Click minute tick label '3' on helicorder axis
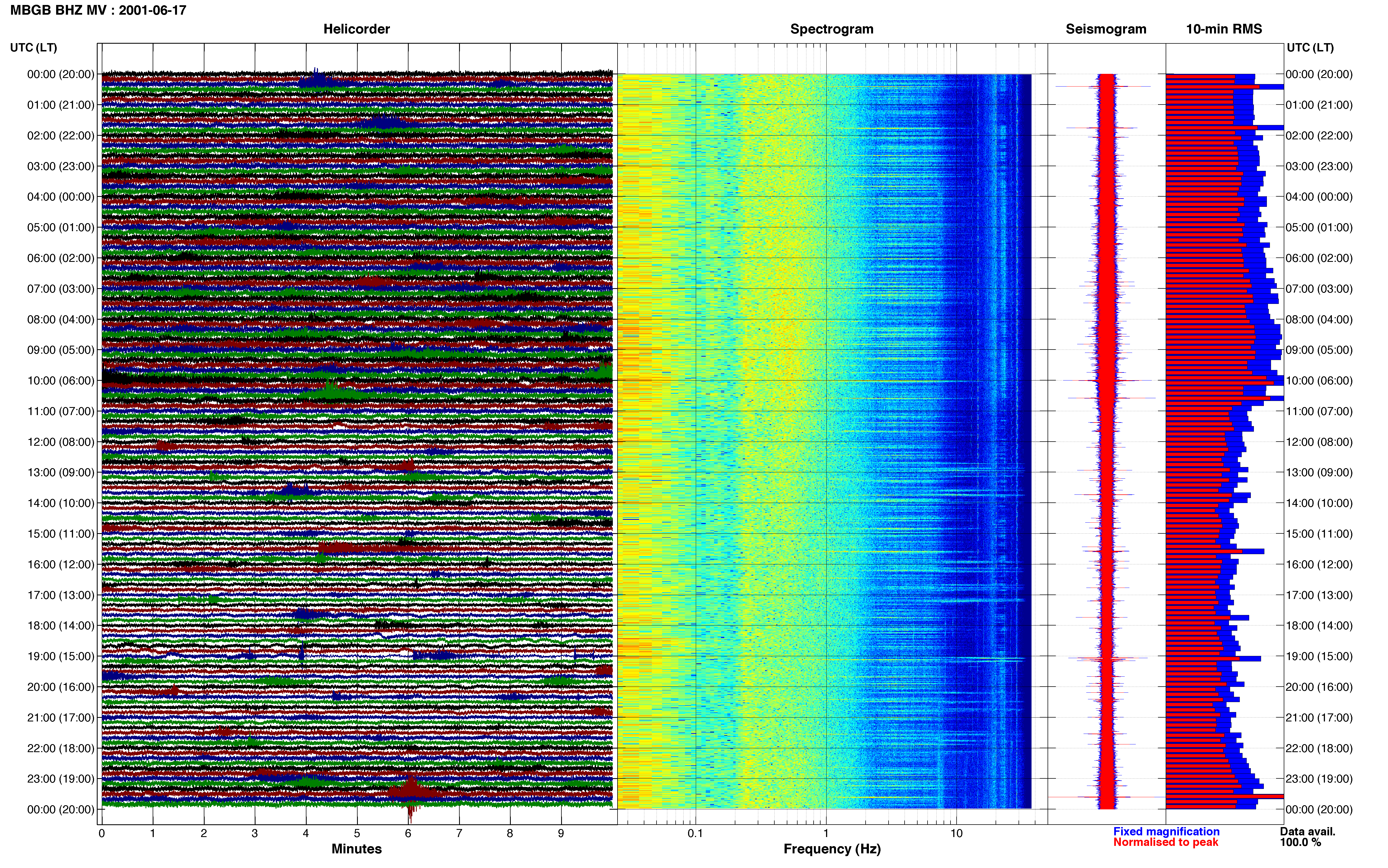 tap(255, 833)
